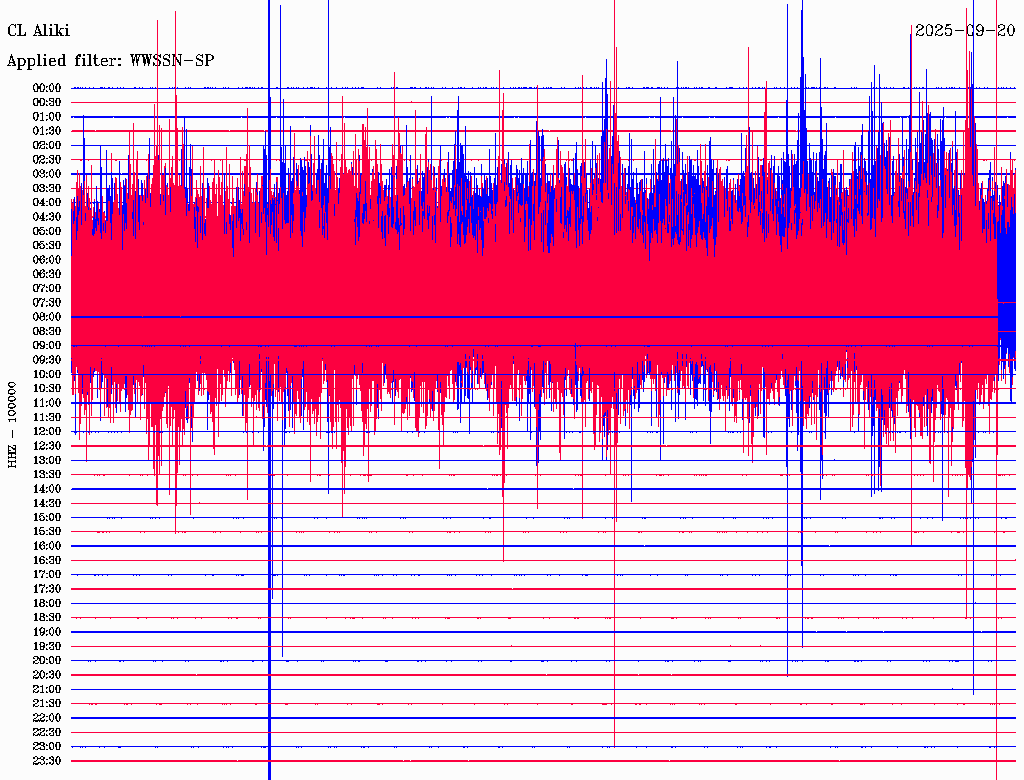Click the 17:00 time label

[x=47, y=575]
